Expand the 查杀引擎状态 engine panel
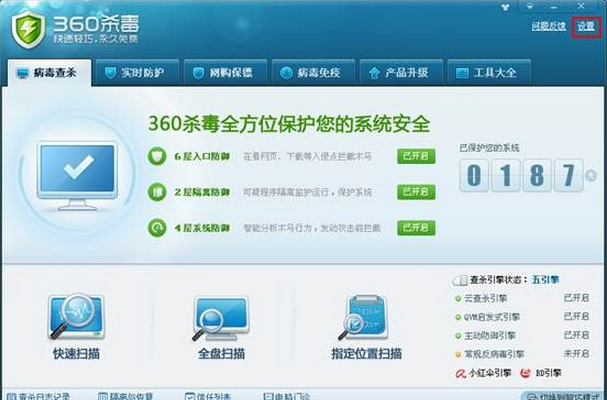 pos(461,282)
